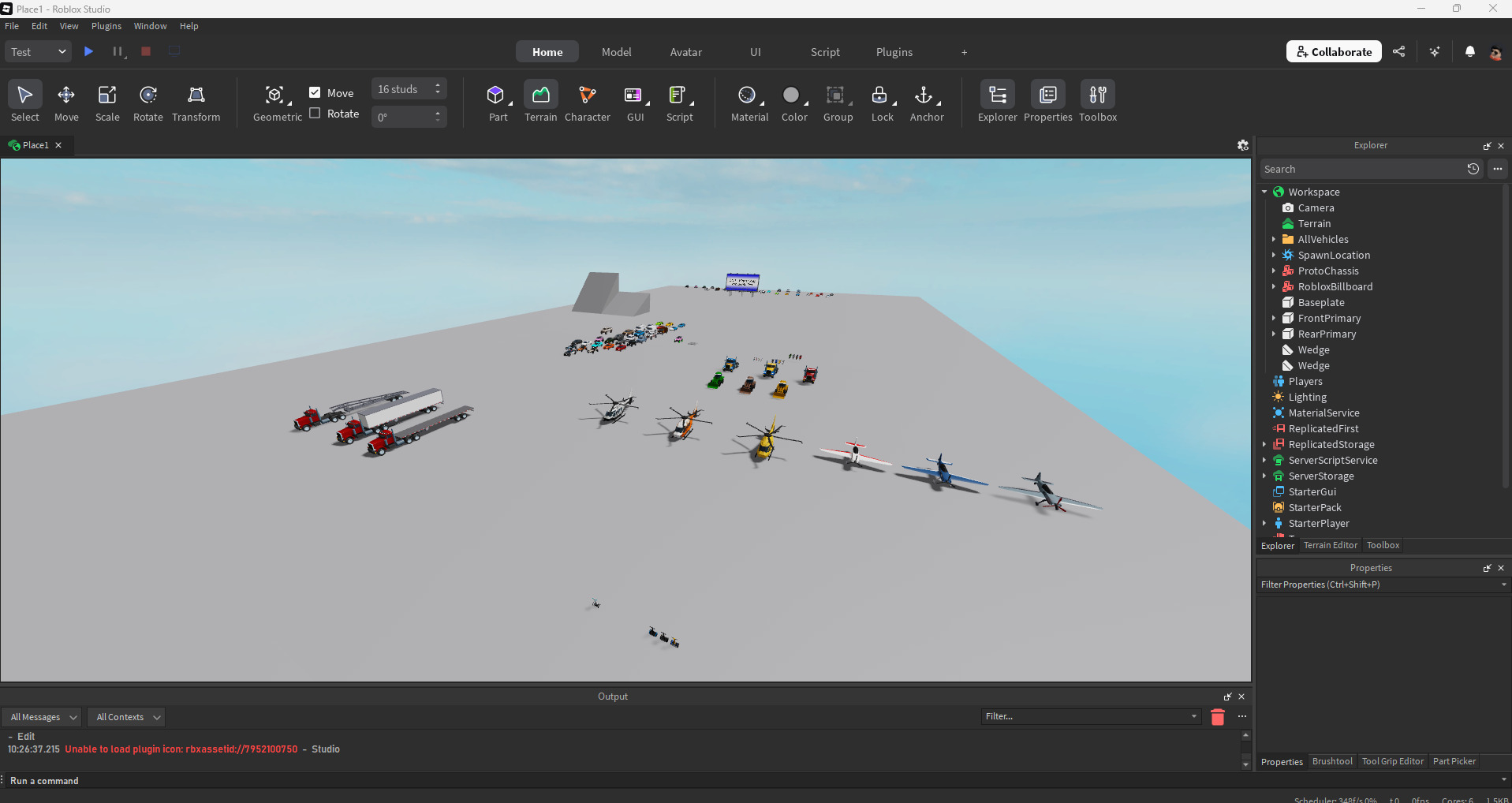The image size is (1512, 803).
Task: Open the Color picker tool
Action: click(x=793, y=101)
